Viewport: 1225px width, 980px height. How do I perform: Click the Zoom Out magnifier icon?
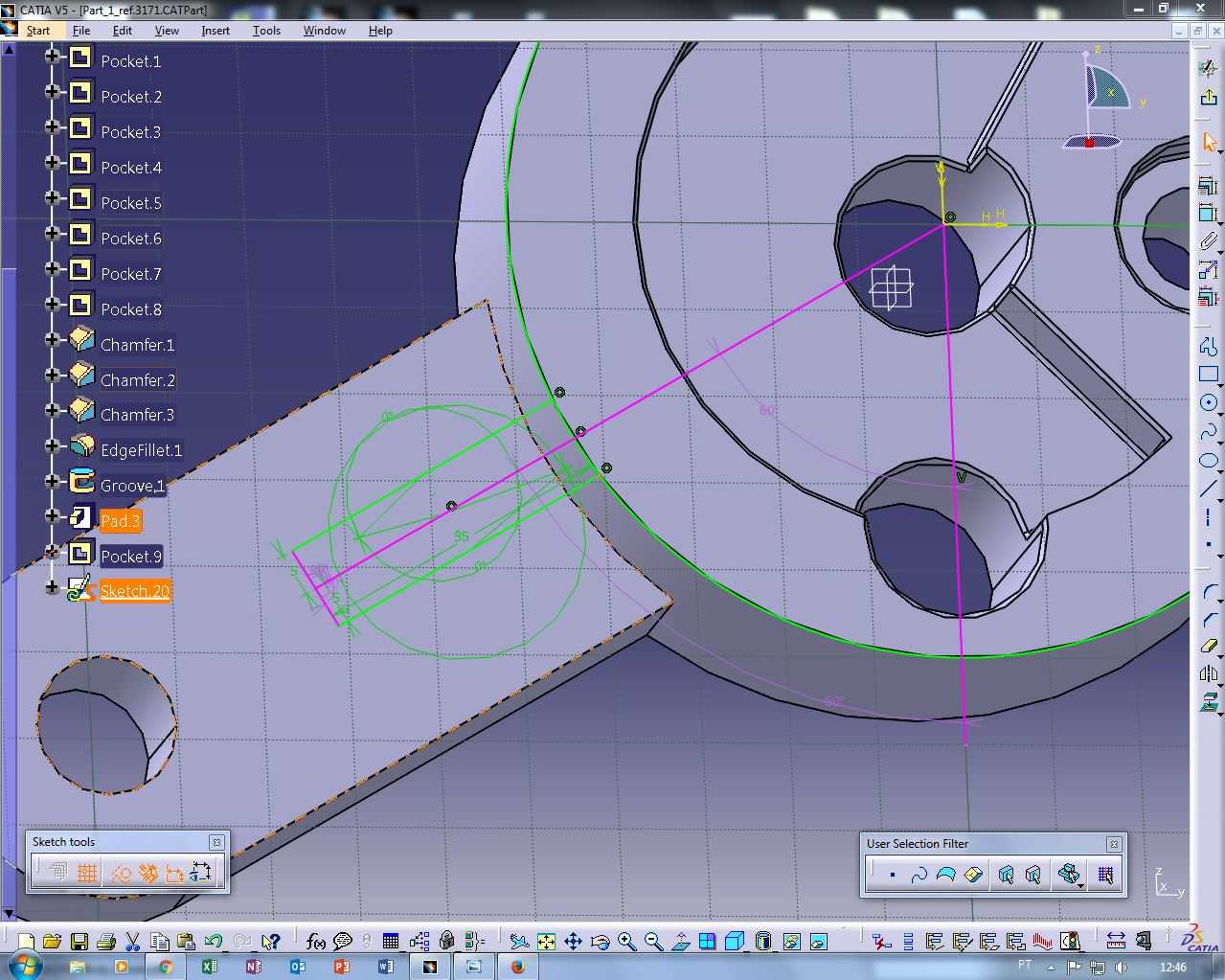tap(653, 942)
